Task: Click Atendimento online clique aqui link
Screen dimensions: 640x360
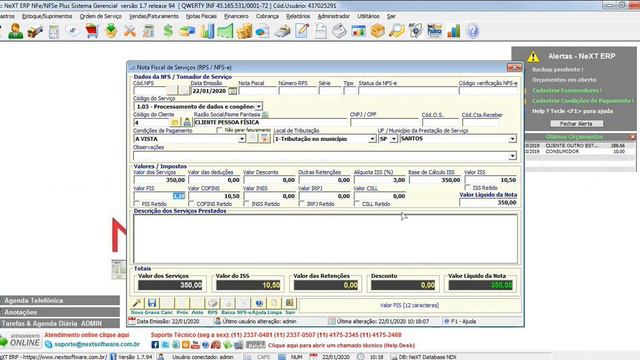Action: pos(87,335)
